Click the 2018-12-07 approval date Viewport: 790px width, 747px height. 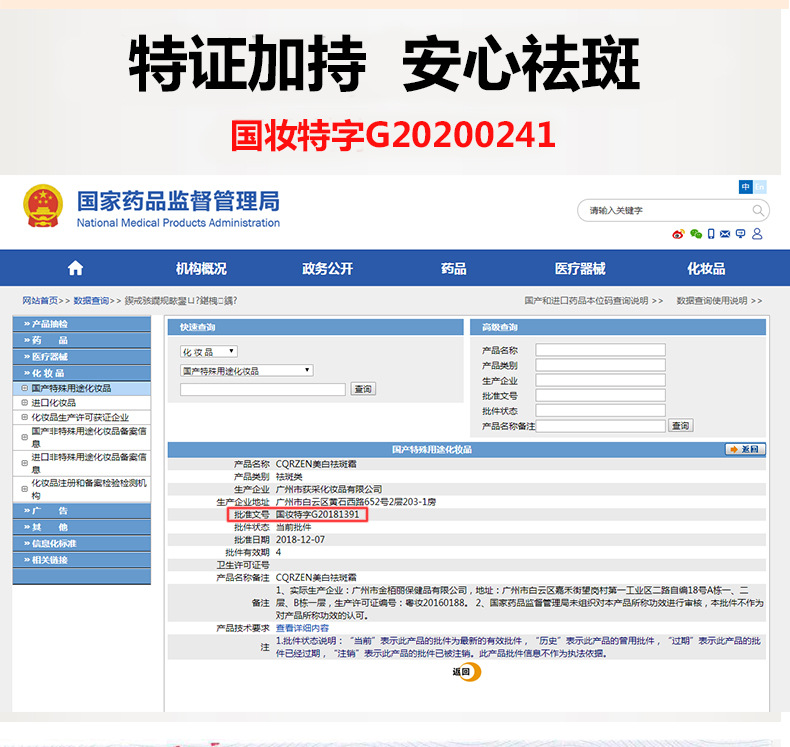(300, 539)
